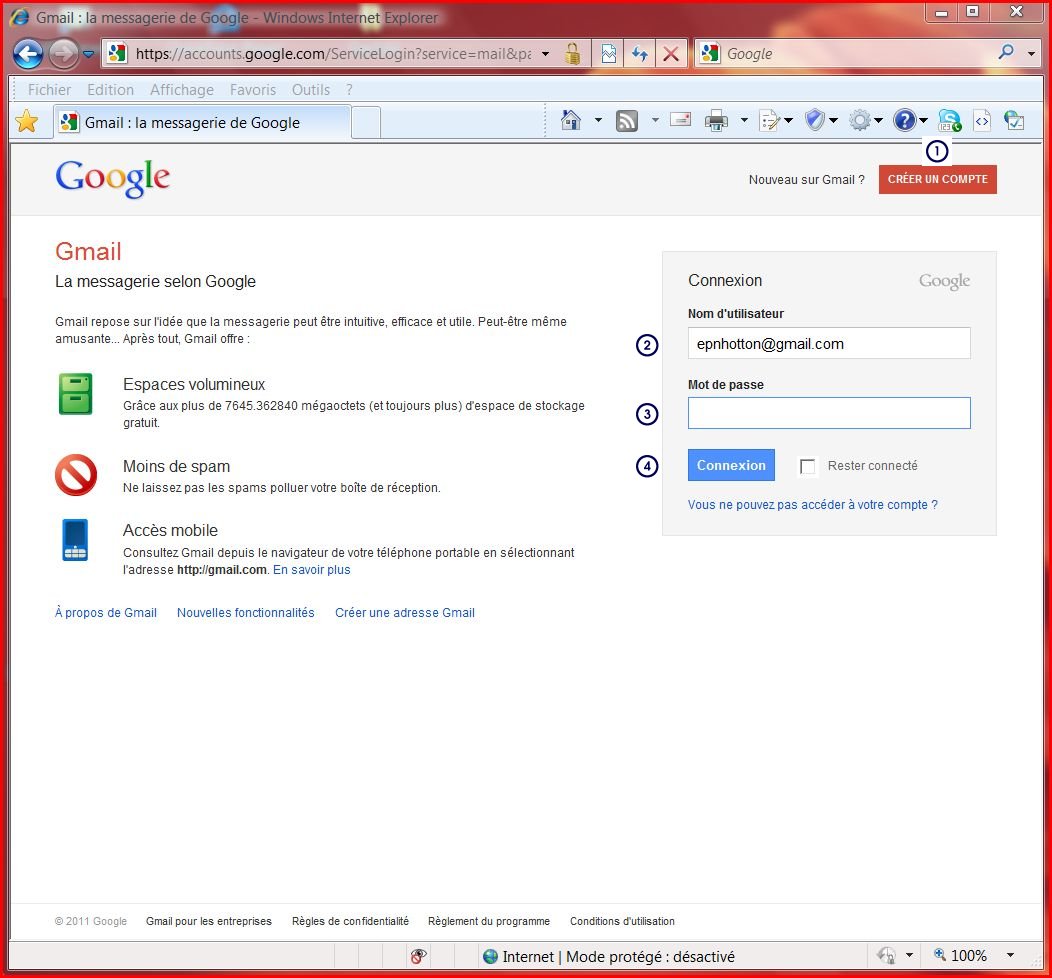Toggle the Compatibility View icon

pyautogui.click(x=609, y=54)
